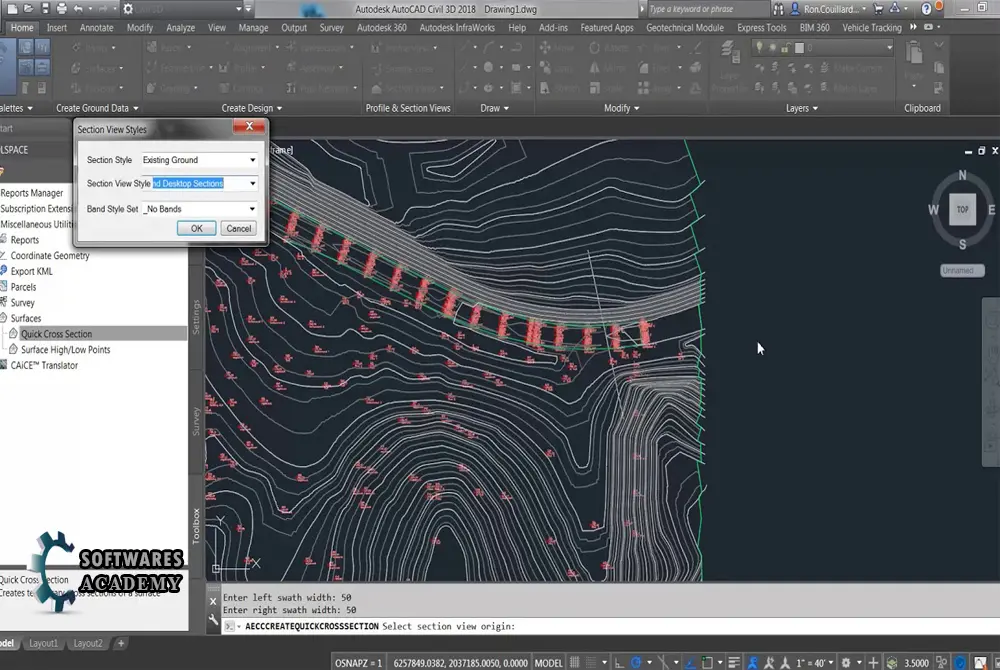Switch to the Annotate ribbon tab
Viewport: 1000px width, 670px height.
coord(96,28)
